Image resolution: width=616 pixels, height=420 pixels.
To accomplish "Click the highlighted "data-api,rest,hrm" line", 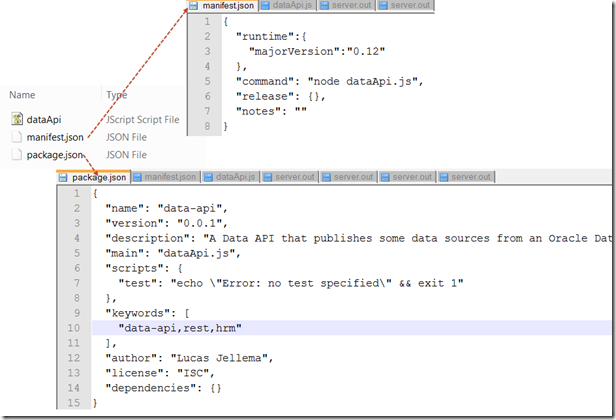I will click(x=352, y=328).
